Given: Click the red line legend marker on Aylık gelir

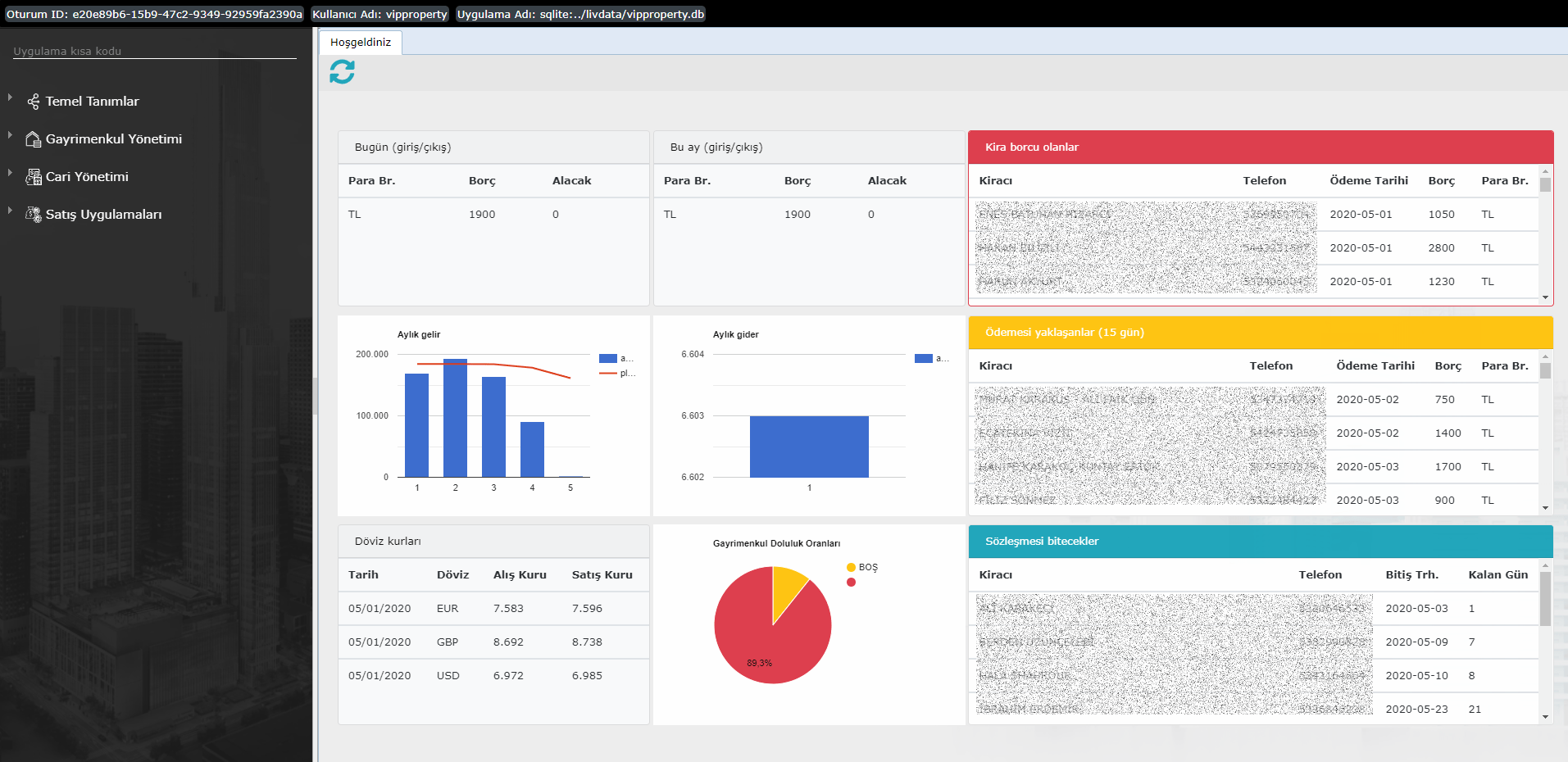Looking at the screenshot, I should tap(608, 373).
